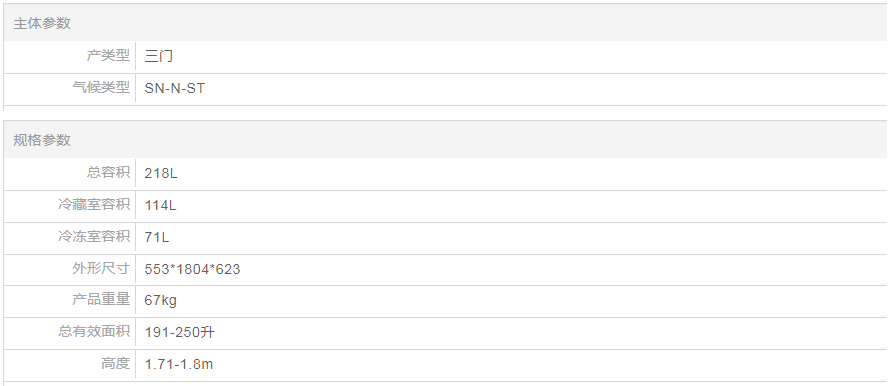The image size is (891, 386).
Task: Click the 71L freezer volume value
Action: click(157, 237)
